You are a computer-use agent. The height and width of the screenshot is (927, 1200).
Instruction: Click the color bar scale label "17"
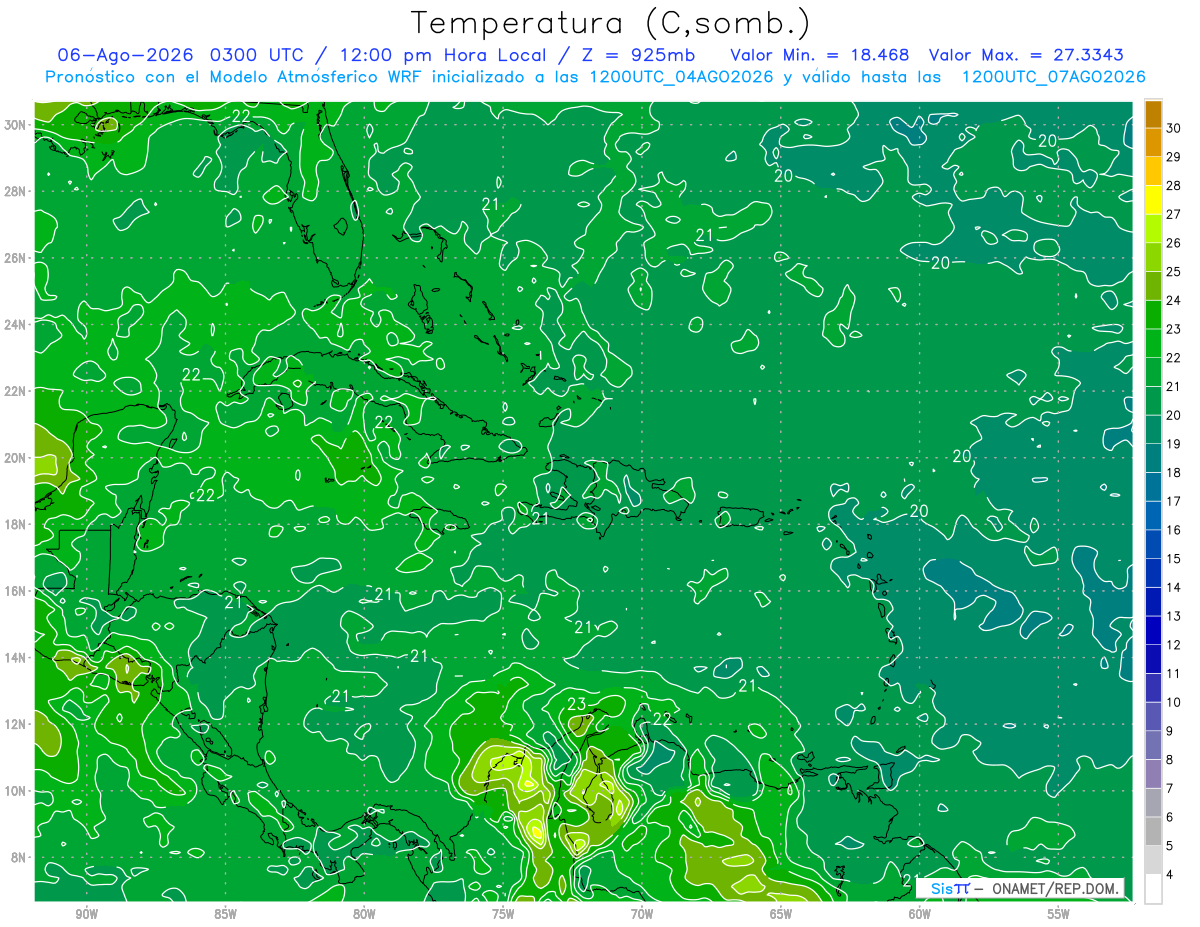tap(1174, 501)
